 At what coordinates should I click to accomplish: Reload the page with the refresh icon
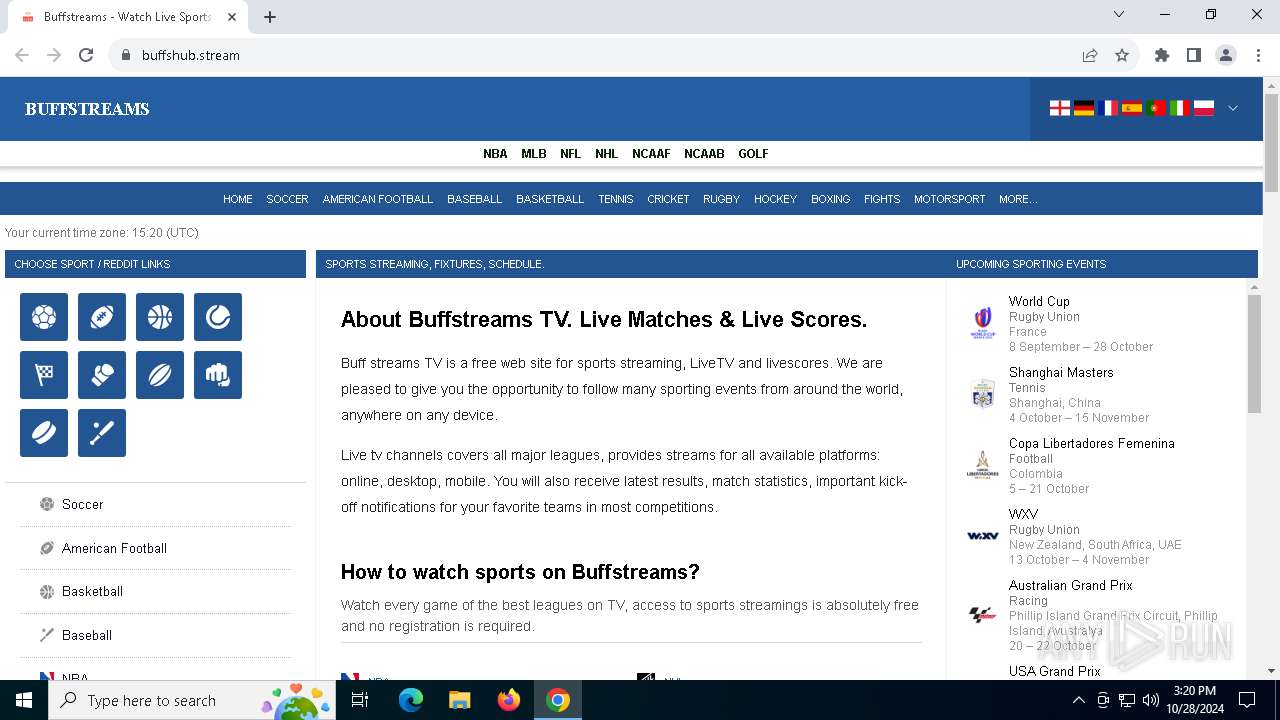click(86, 55)
